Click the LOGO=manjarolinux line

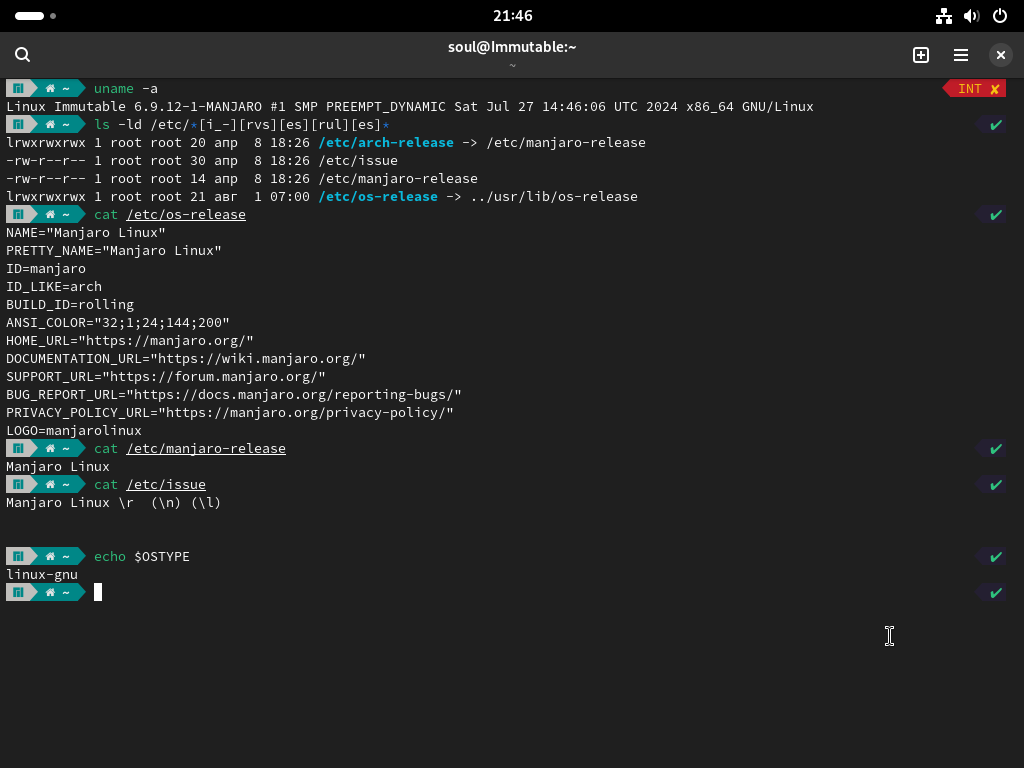[74, 430]
